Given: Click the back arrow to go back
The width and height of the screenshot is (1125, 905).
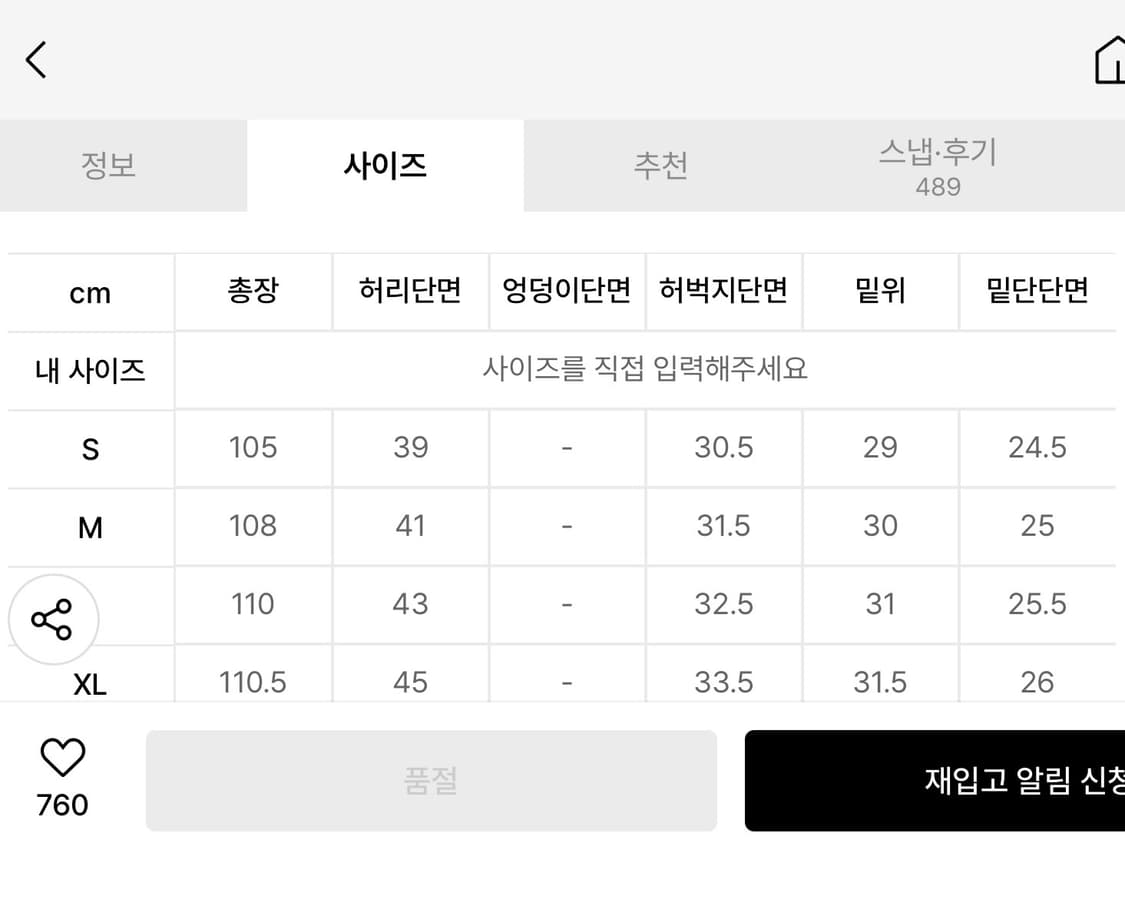Looking at the screenshot, I should pyautogui.click(x=37, y=59).
